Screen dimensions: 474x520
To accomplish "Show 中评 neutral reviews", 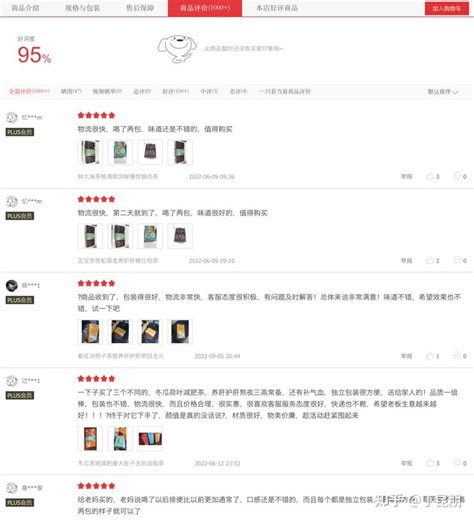I will 209,91.
